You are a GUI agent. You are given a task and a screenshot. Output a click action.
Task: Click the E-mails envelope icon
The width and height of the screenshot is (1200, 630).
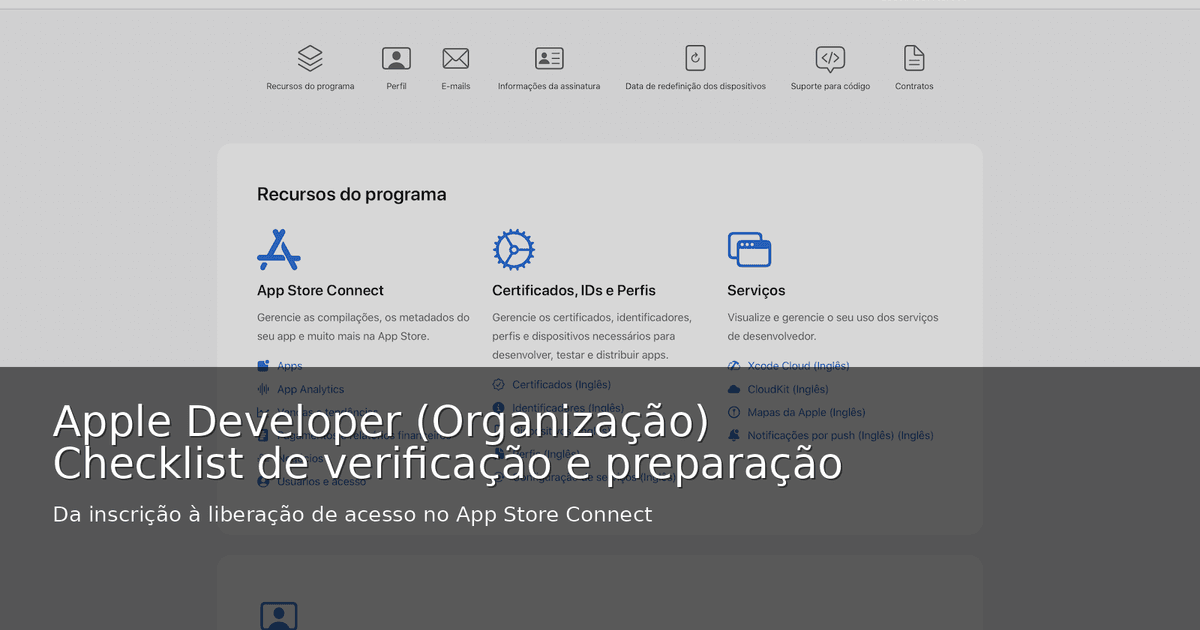(456, 58)
